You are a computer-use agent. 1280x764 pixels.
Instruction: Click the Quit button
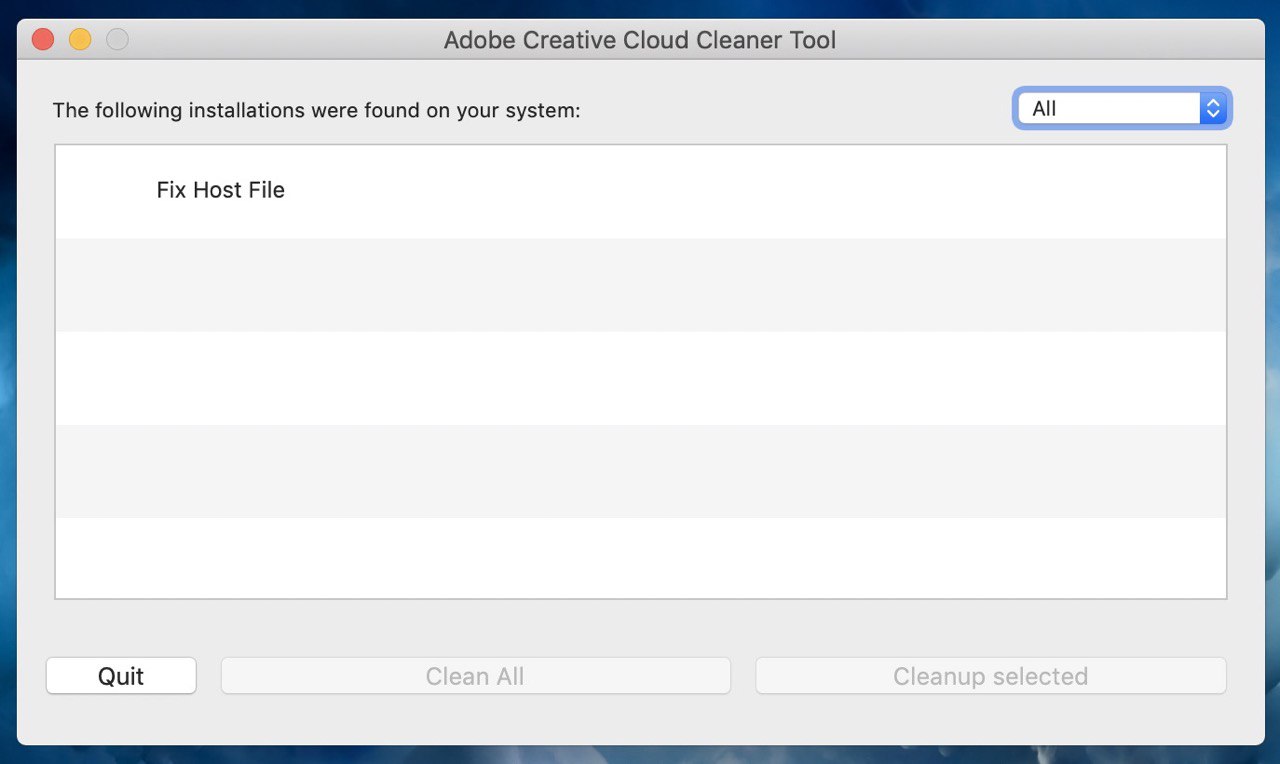[x=121, y=676]
